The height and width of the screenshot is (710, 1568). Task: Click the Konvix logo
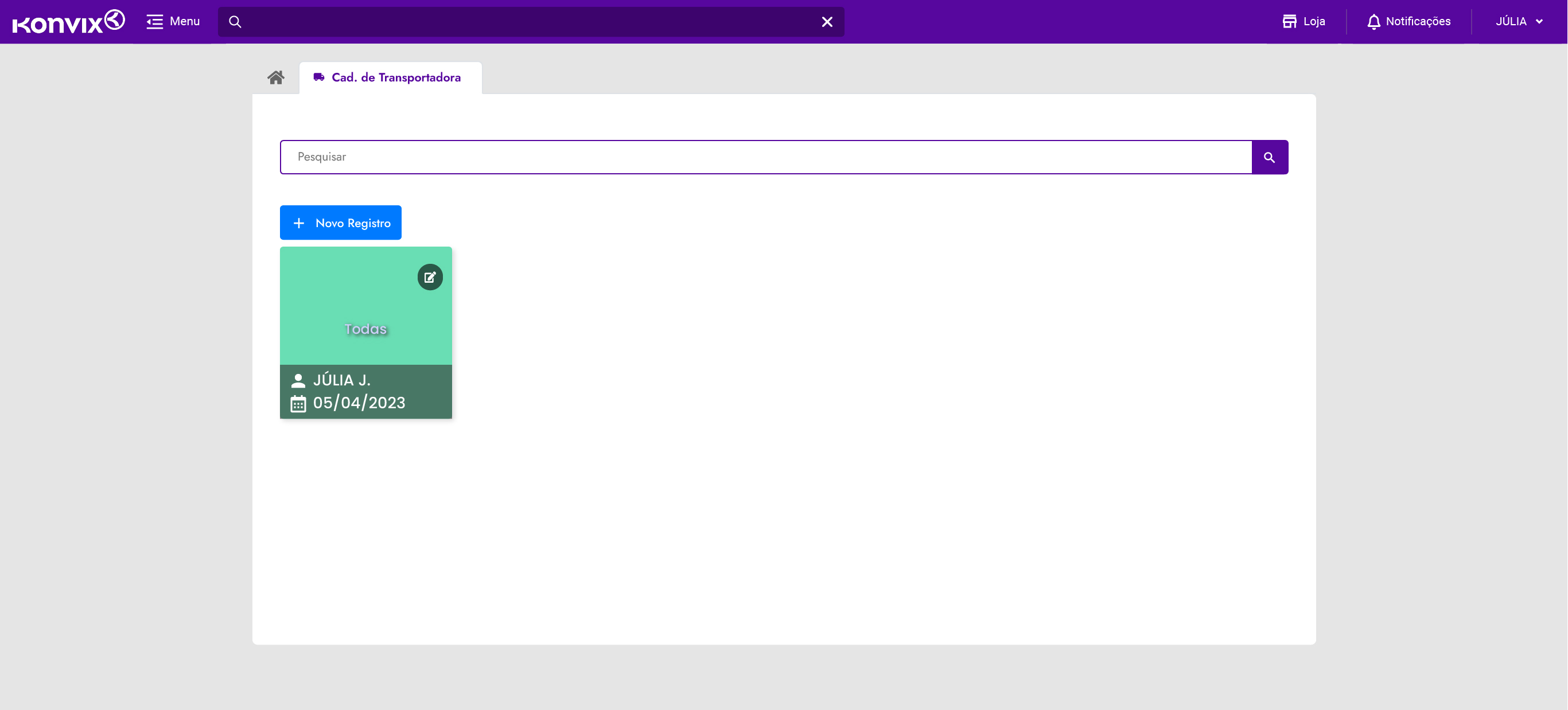click(68, 21)
